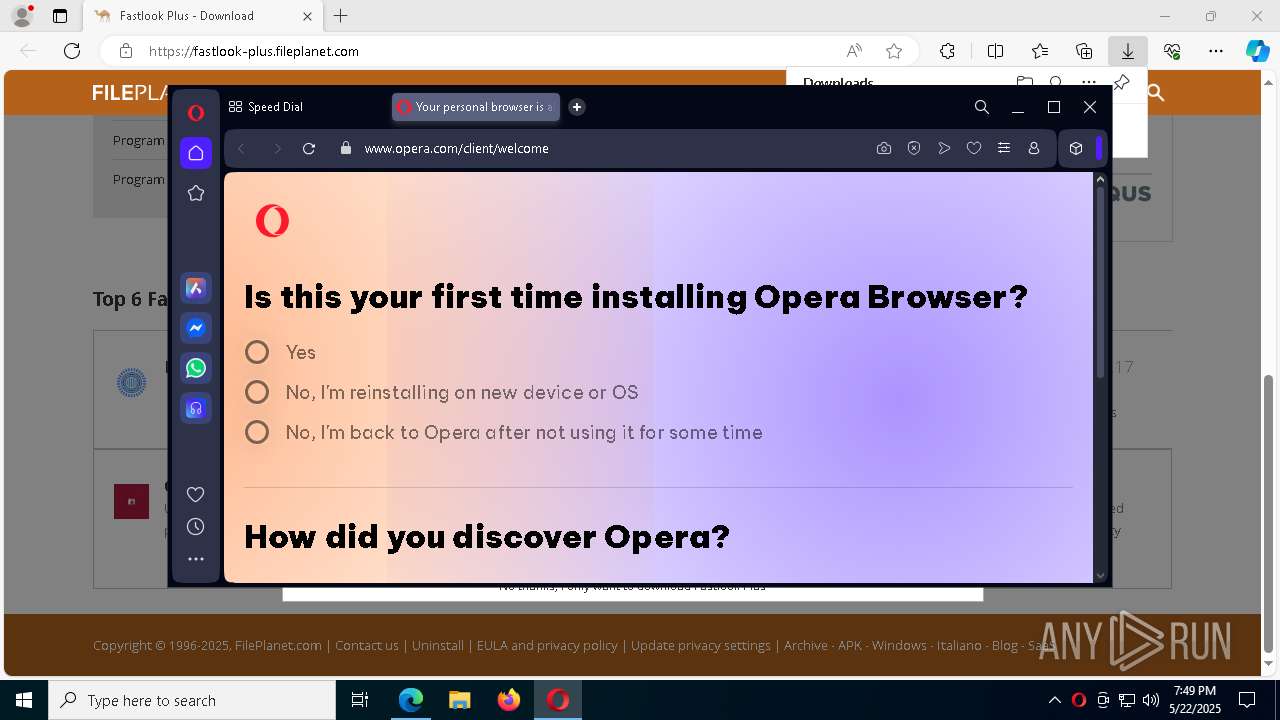
Task: Open Blog footer link
Action: click(x=1004, y=645)
